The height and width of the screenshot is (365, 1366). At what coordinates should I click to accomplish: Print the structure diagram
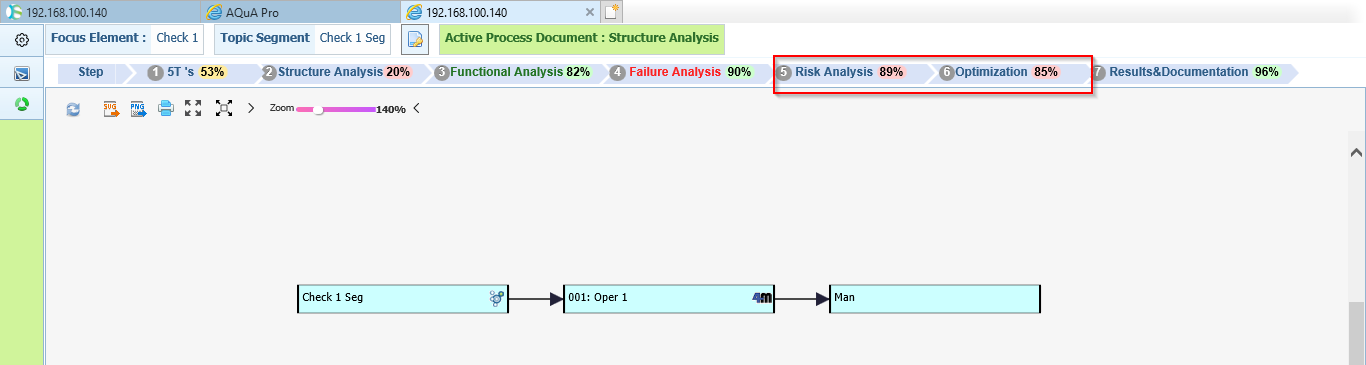(166, 108)
